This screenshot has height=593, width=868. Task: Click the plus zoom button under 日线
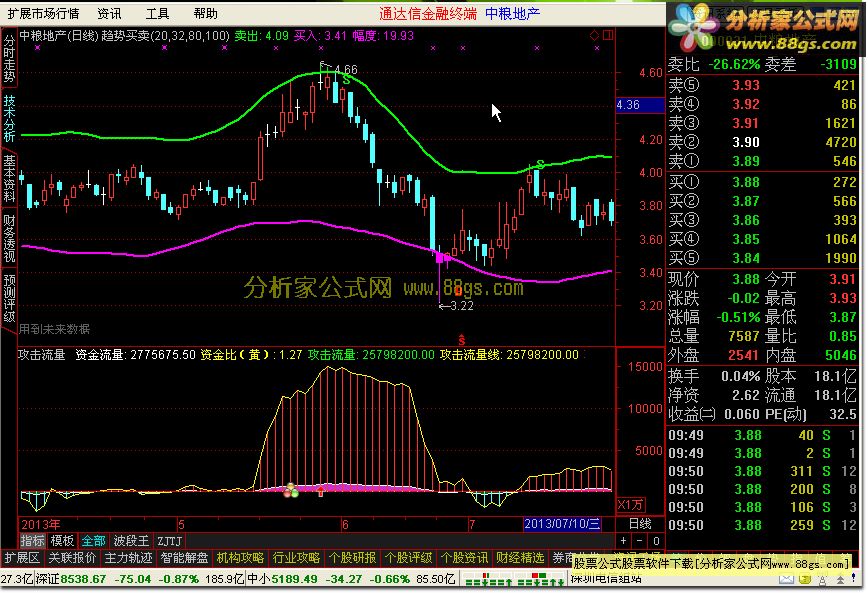click(x=624, y=540)
